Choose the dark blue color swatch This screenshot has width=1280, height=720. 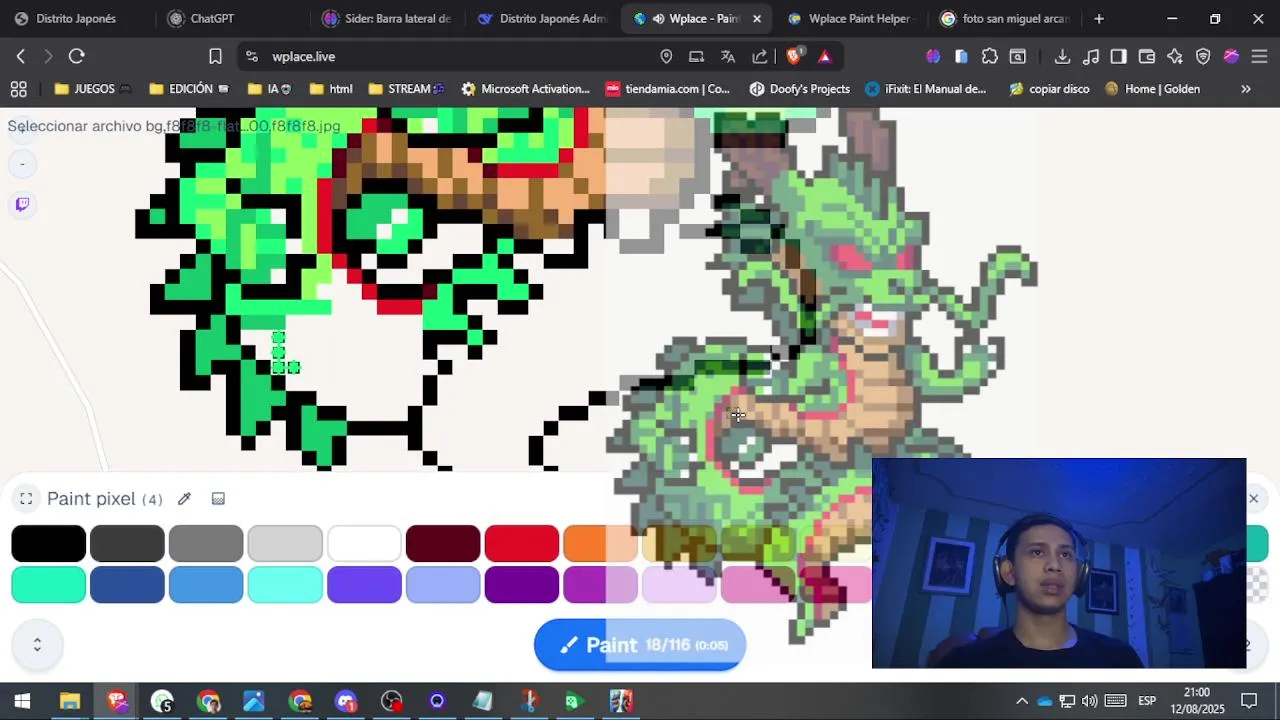pyautogui.click(x=127, y=585)
